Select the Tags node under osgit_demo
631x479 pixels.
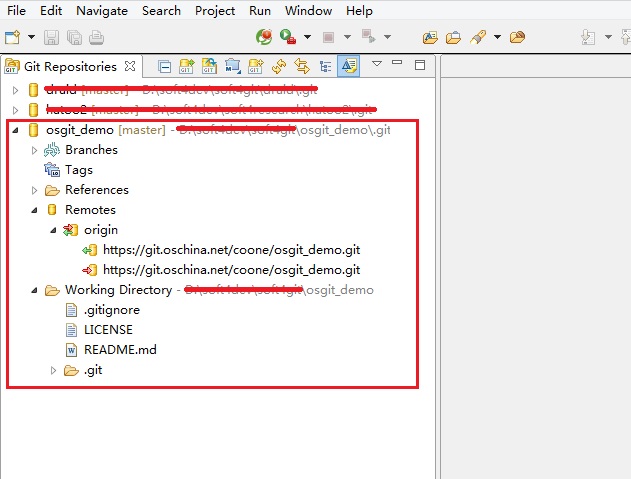point(78,170)
